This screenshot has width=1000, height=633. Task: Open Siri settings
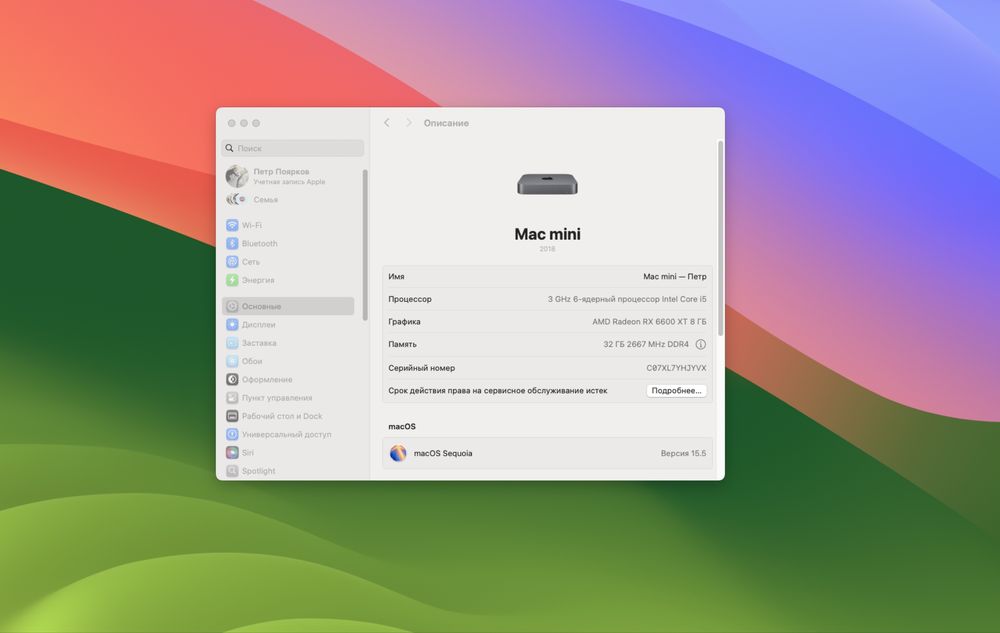(240, 453)
